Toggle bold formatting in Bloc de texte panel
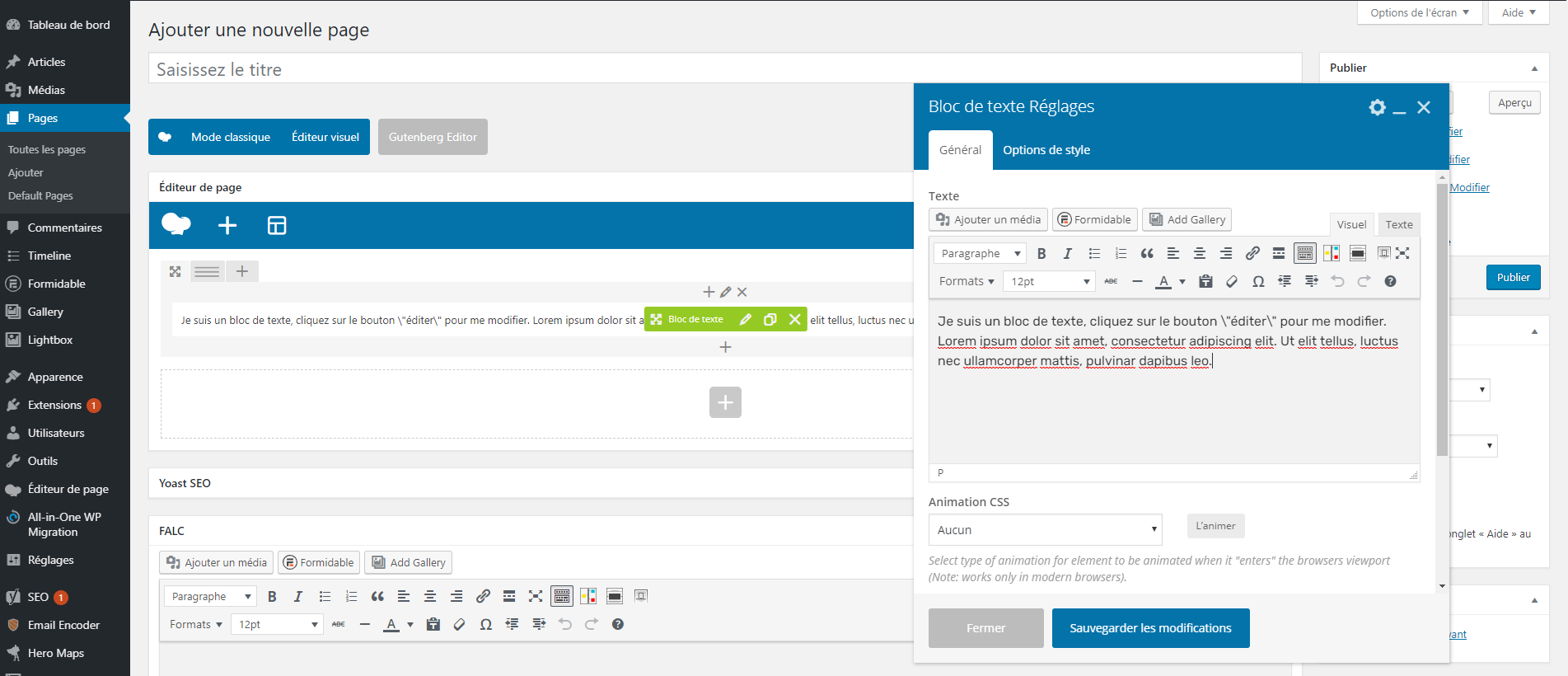This screenshot has width=1568, height=676. [x=1041, y=254]
